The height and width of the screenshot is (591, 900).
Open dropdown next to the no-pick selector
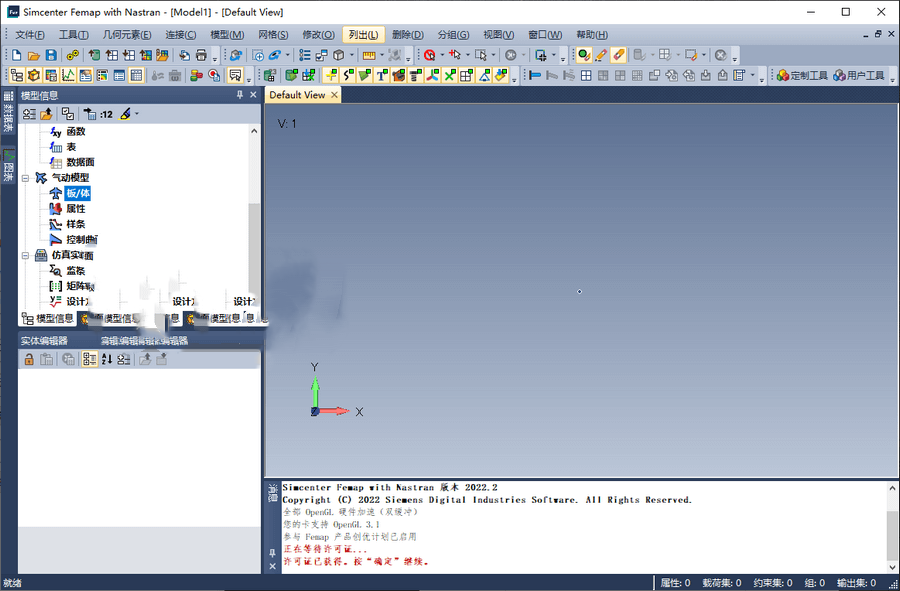point(442,55)
